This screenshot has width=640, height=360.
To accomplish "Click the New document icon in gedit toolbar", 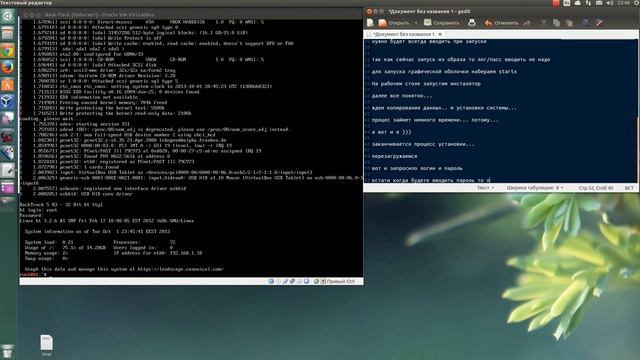I will (x=370, y=23).
